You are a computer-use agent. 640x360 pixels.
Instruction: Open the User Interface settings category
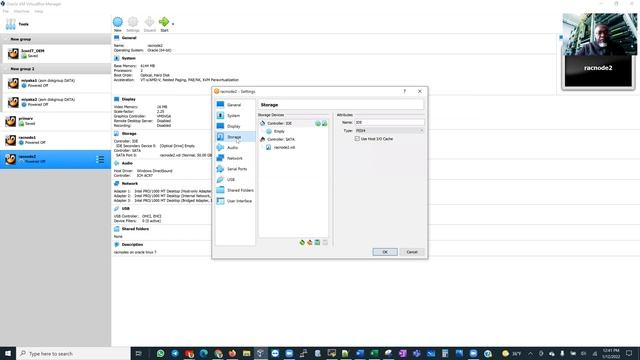tap(235, 201)
